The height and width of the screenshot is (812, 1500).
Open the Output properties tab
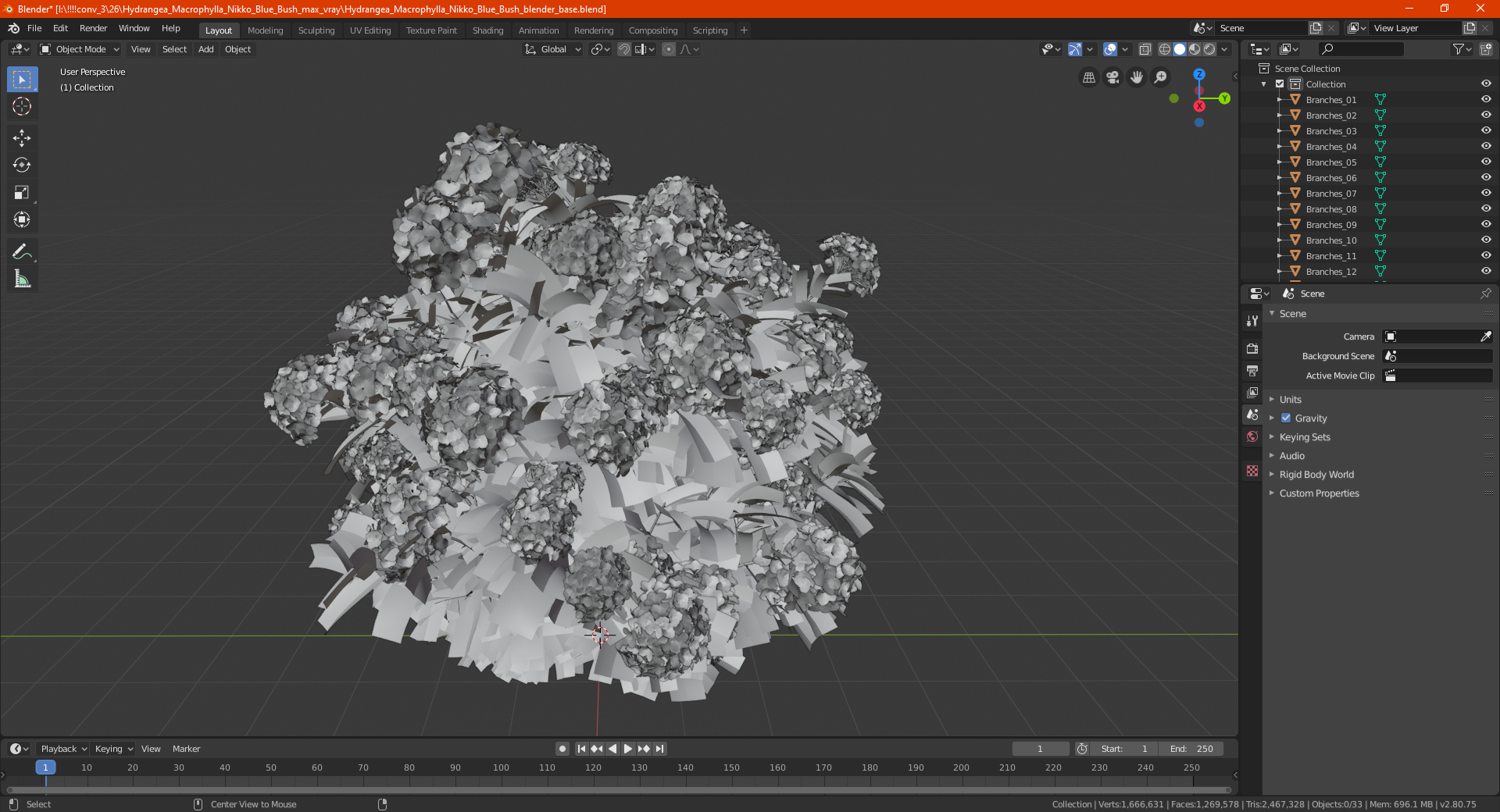[1252, 371]
